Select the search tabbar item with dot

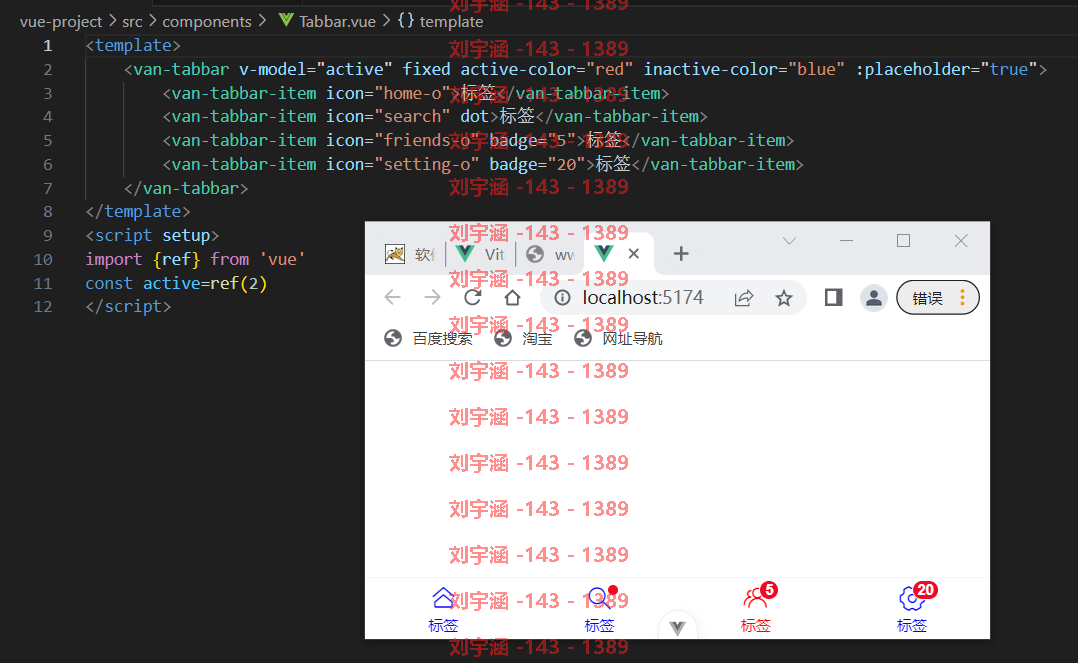tap(600, 609)
